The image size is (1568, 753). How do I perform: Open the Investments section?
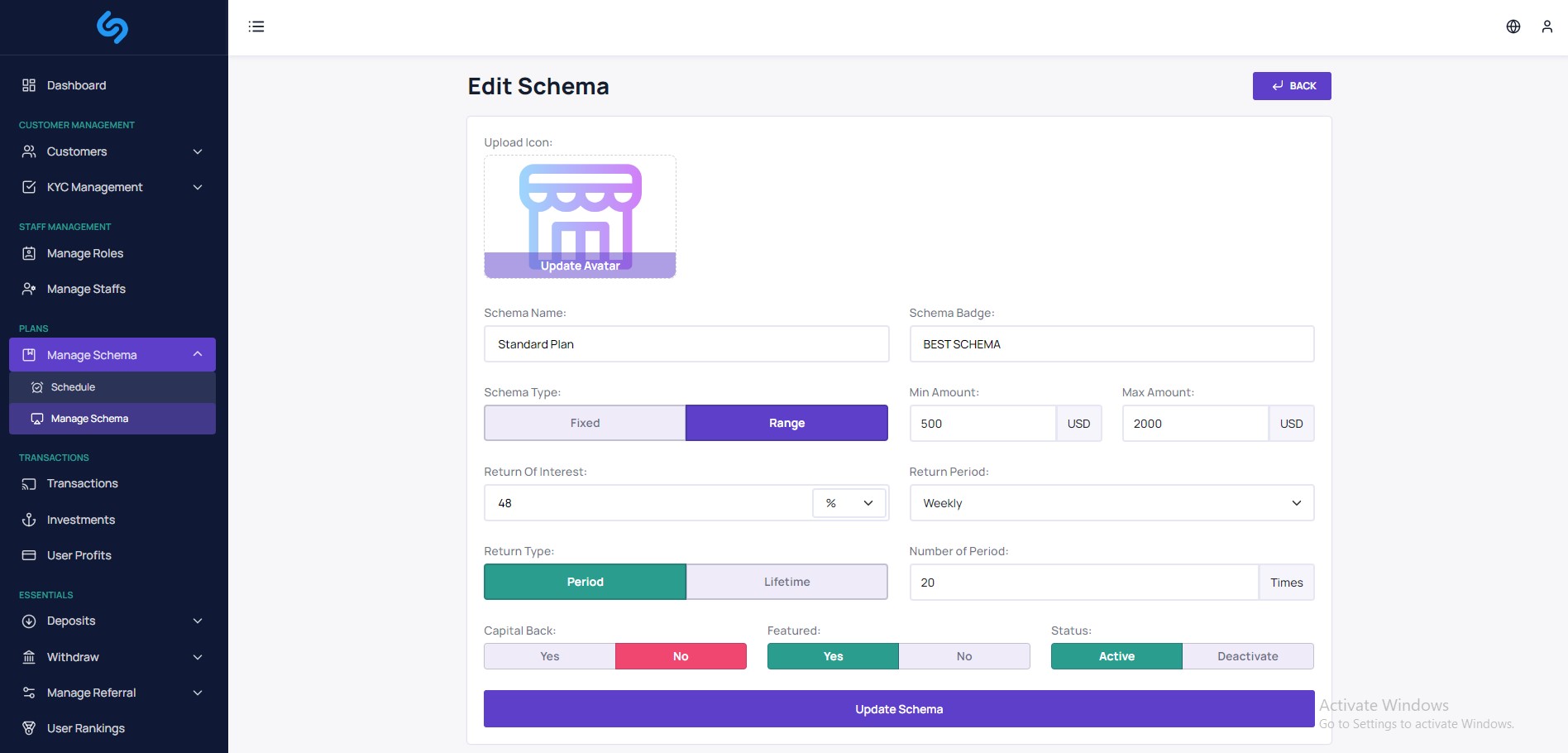(80, 520)
